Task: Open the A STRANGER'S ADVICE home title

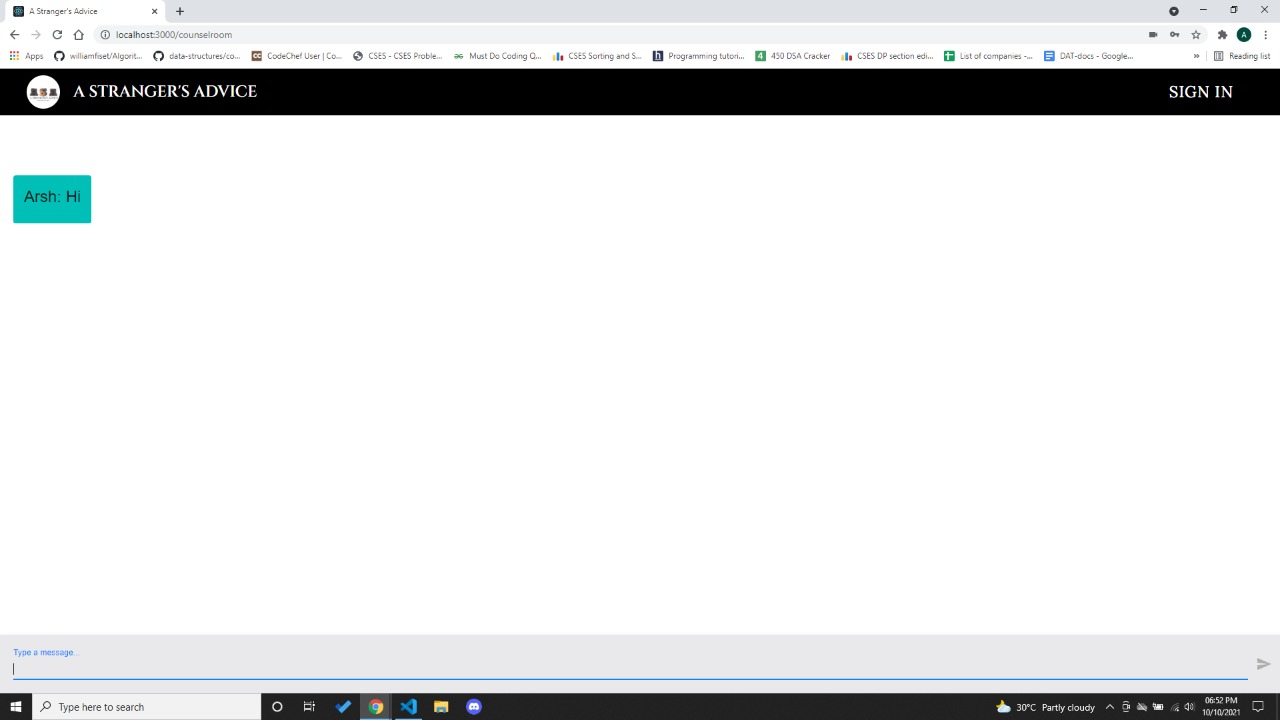Action: tap(165, 91)
